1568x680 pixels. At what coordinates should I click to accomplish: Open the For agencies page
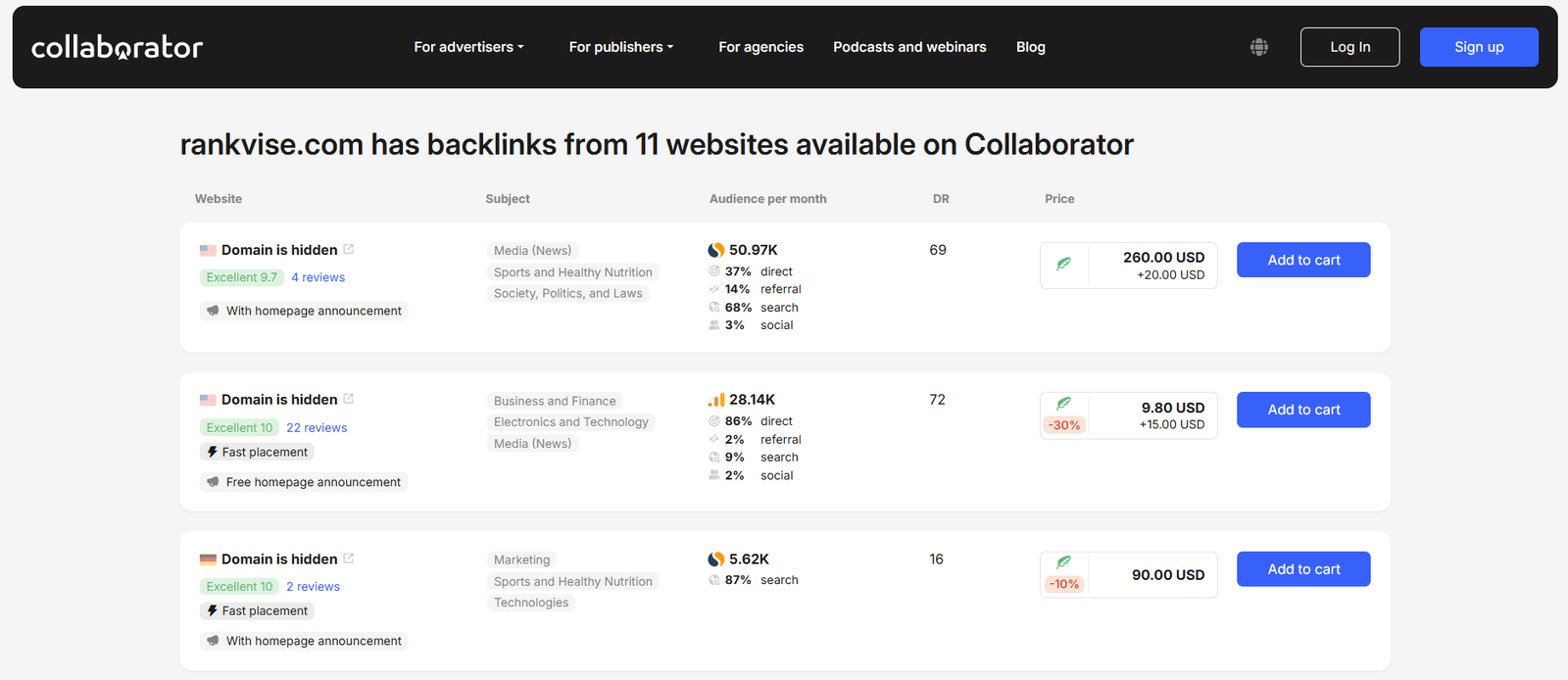point(760,47)
